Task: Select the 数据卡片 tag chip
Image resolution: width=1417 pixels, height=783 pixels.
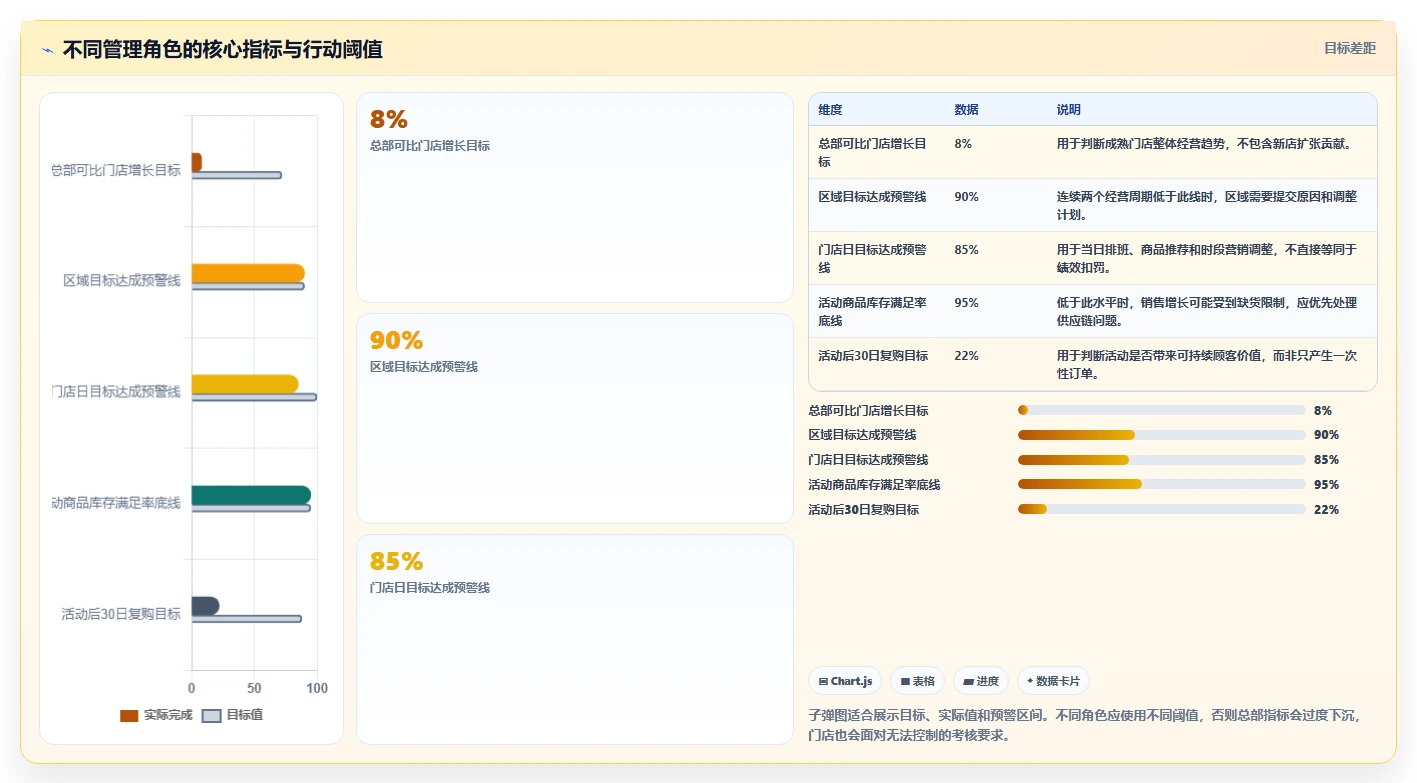Action: pos(1053,681)
